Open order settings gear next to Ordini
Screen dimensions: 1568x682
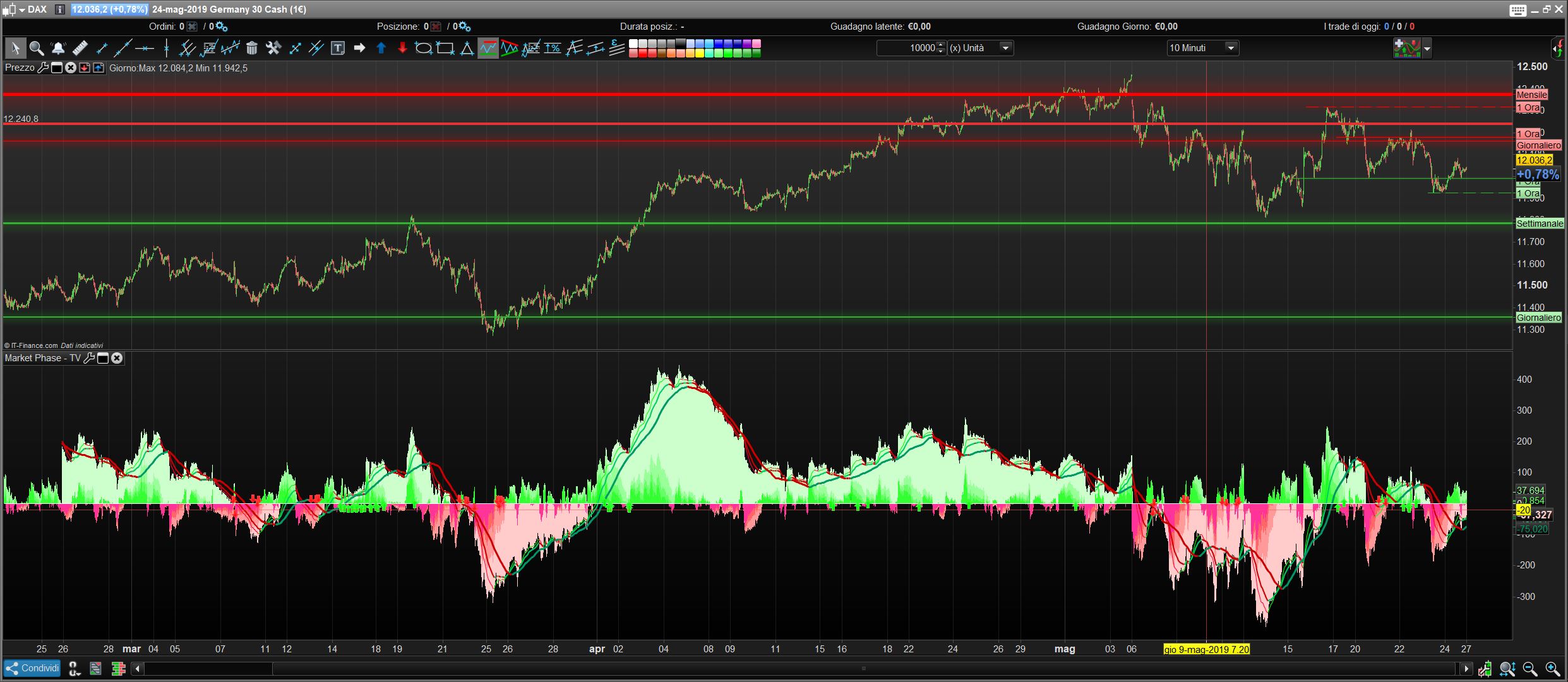[221, 27]
